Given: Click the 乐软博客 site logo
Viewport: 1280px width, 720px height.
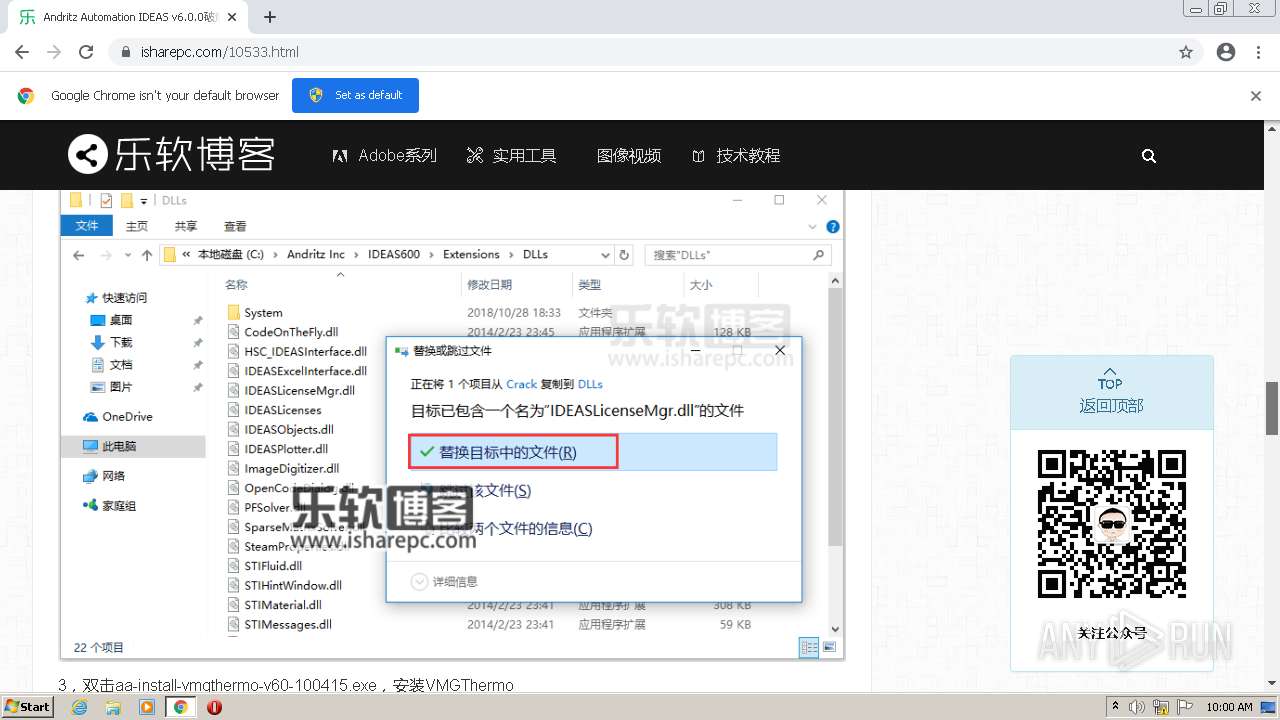Looking at the screenshot, I should click(171, 154).
